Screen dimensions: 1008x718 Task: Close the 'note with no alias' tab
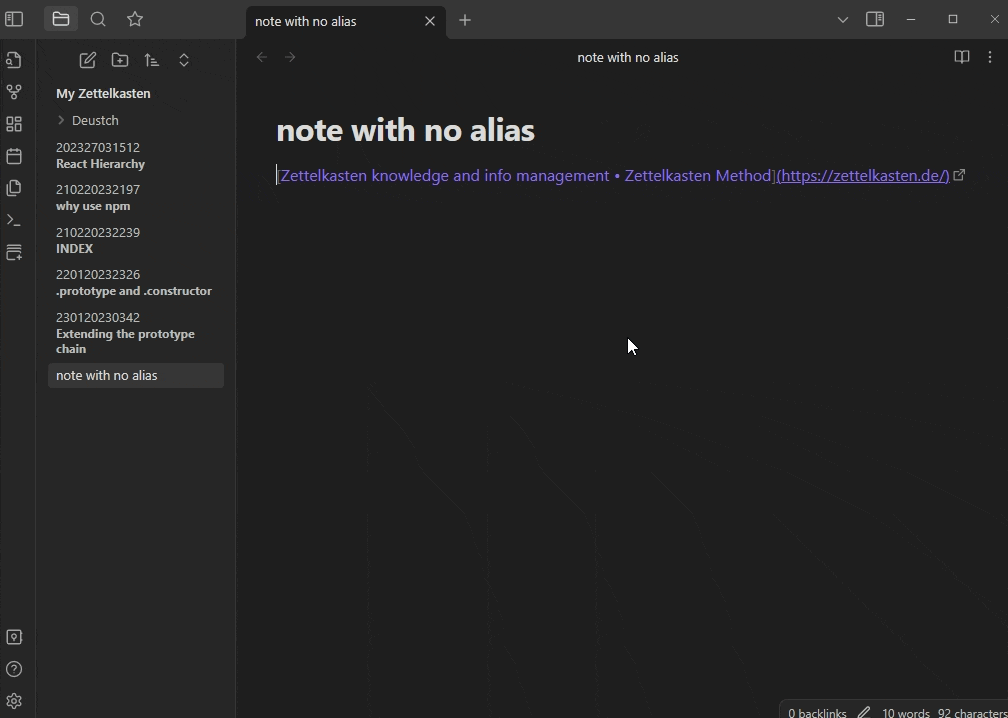tap(430, 21)
